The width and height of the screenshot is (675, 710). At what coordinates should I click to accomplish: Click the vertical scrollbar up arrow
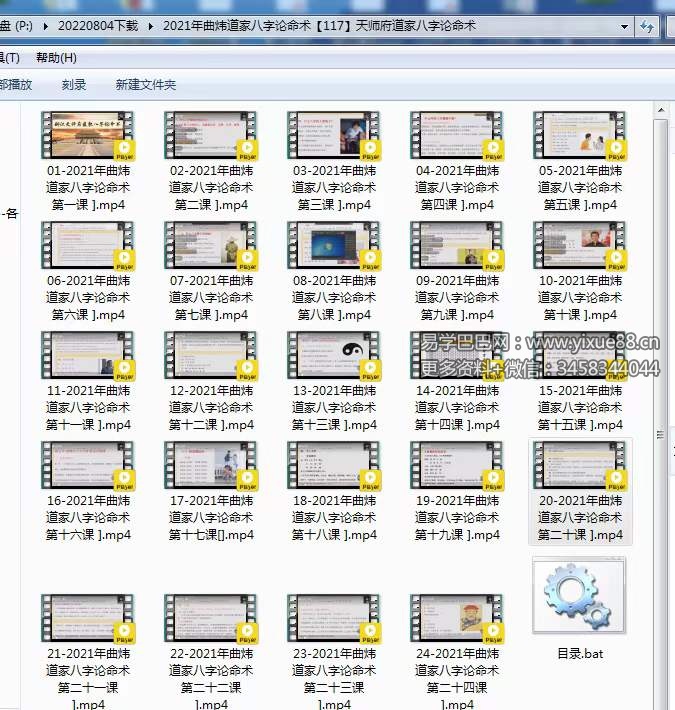(x=661, y=110)
